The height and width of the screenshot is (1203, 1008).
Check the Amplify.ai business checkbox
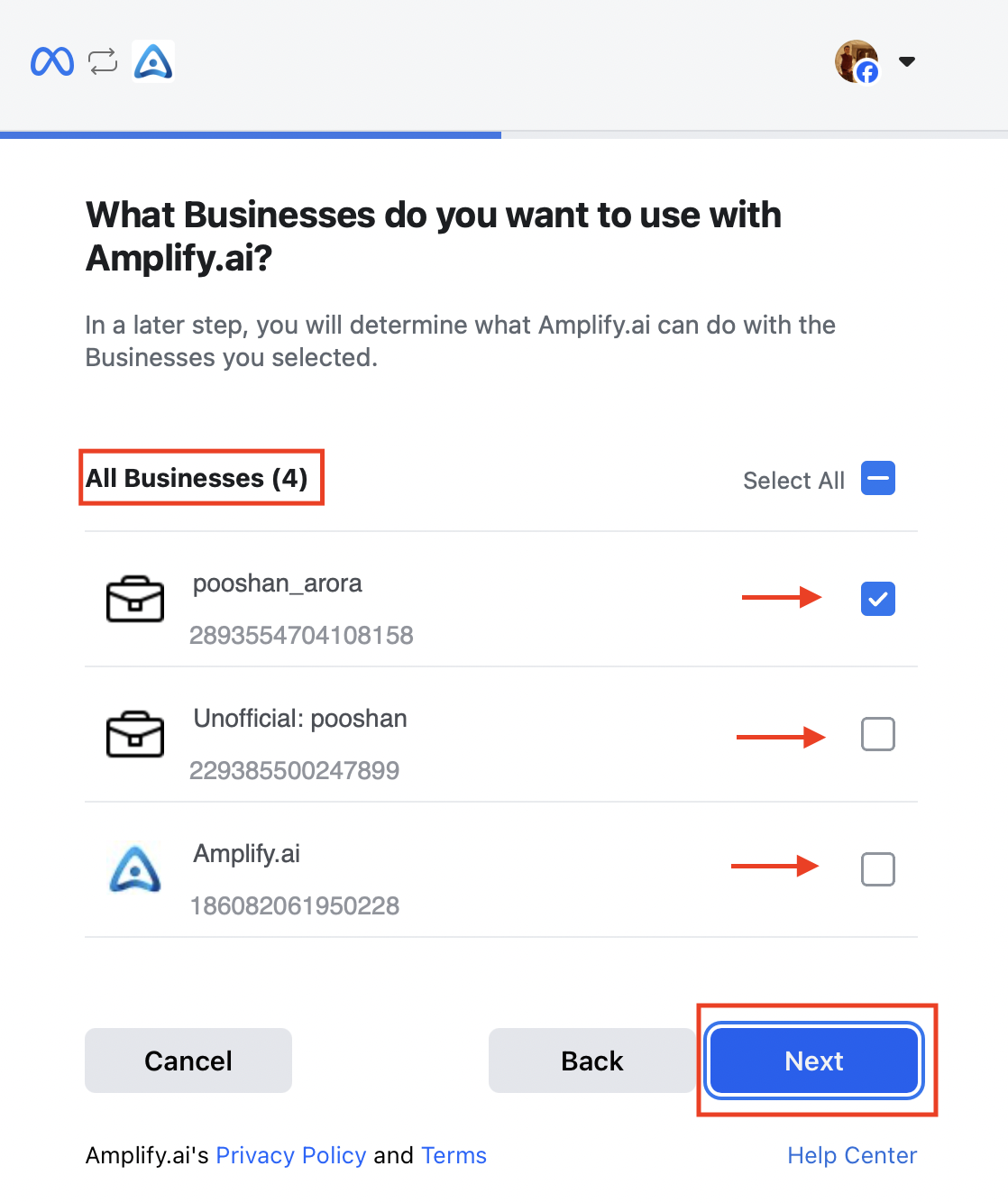click(878, 869)
